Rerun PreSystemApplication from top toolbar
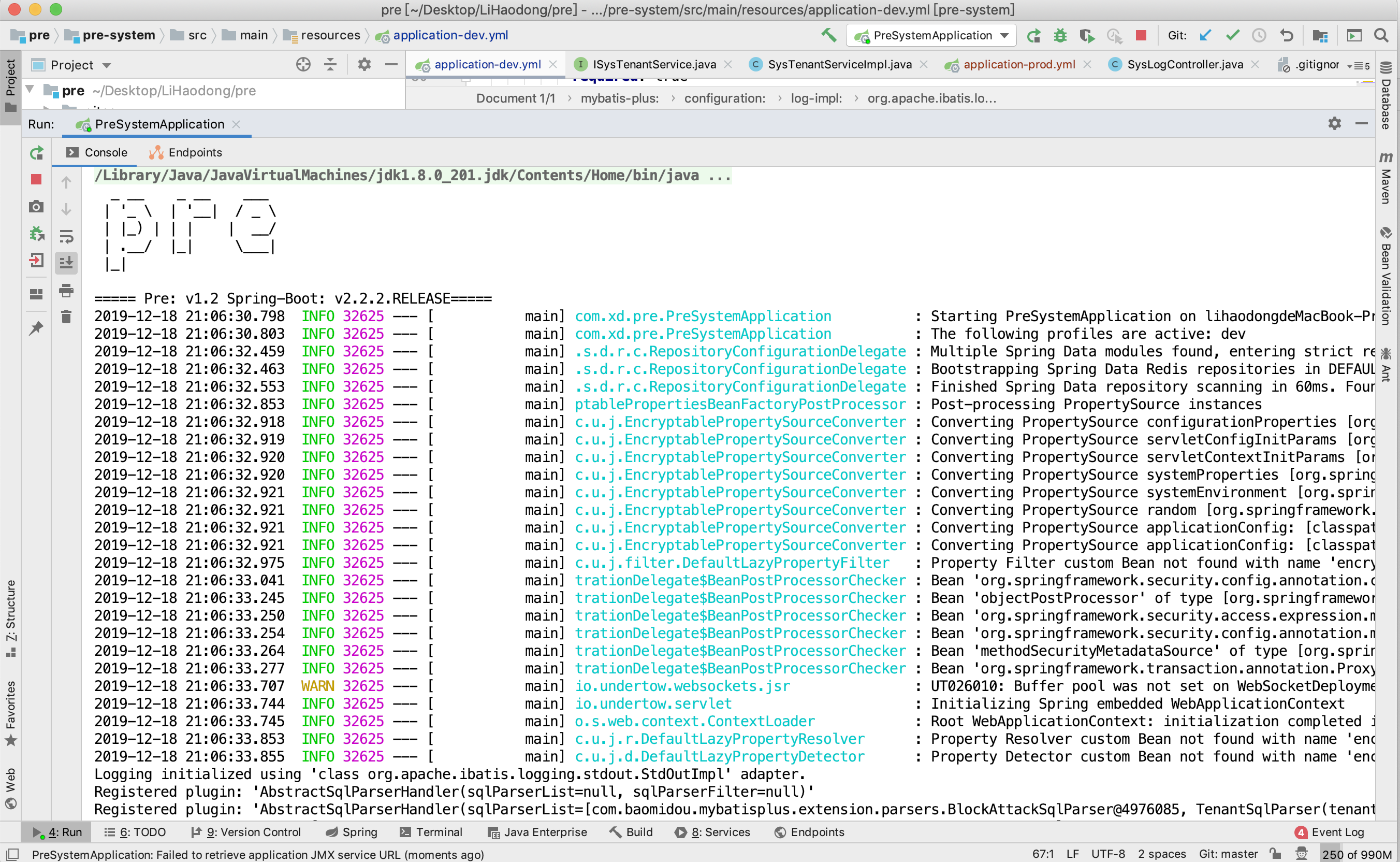 pyautogui.click(x=1033, y=35)
